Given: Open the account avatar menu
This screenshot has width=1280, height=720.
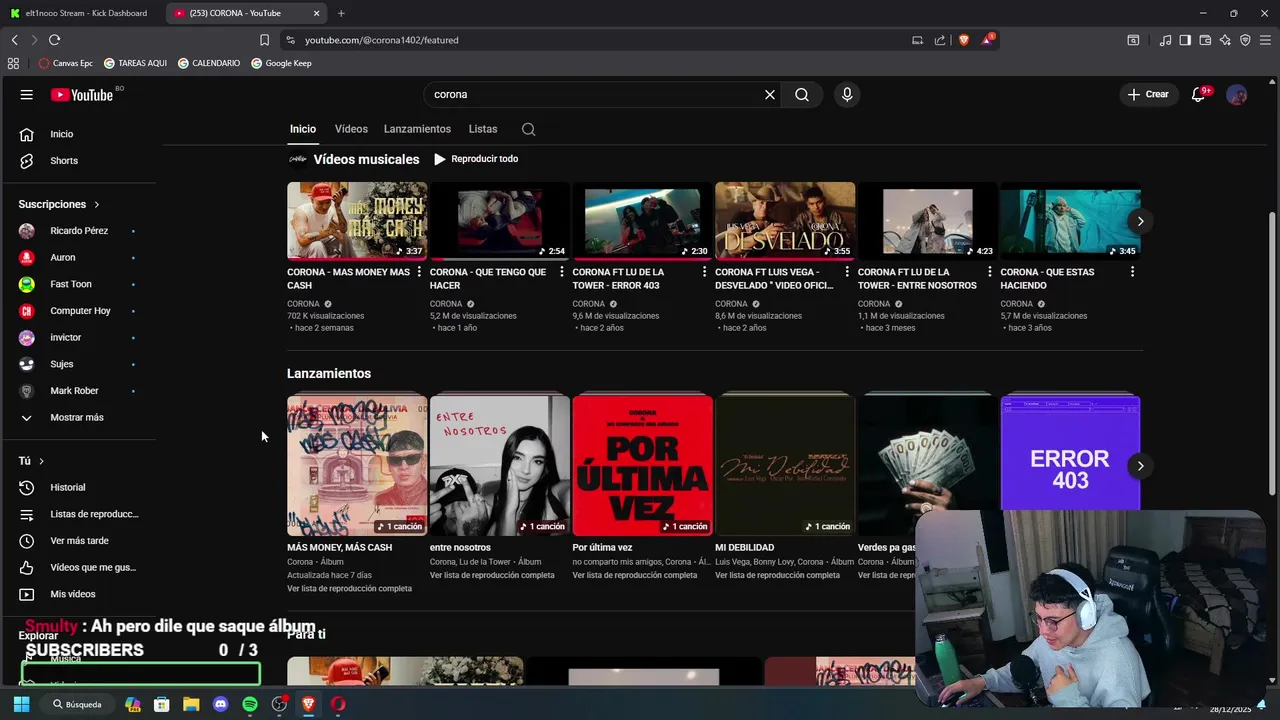Looking at the screenshot, I should point(1237,94).
